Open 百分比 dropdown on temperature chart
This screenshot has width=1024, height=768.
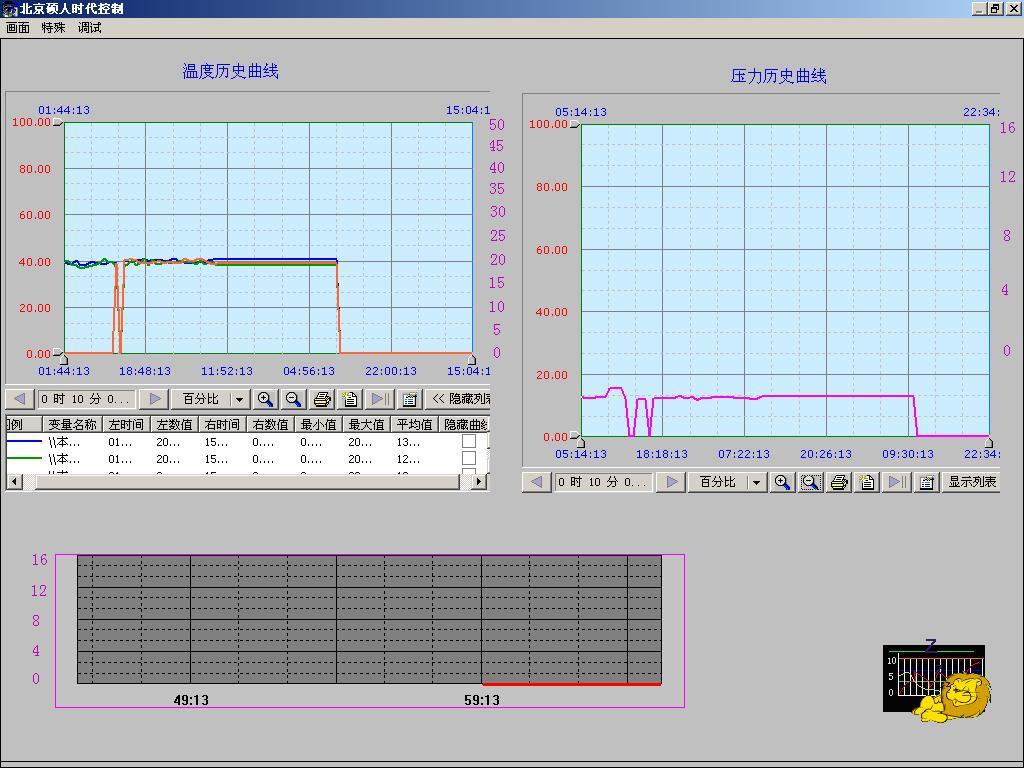[239, 399]
